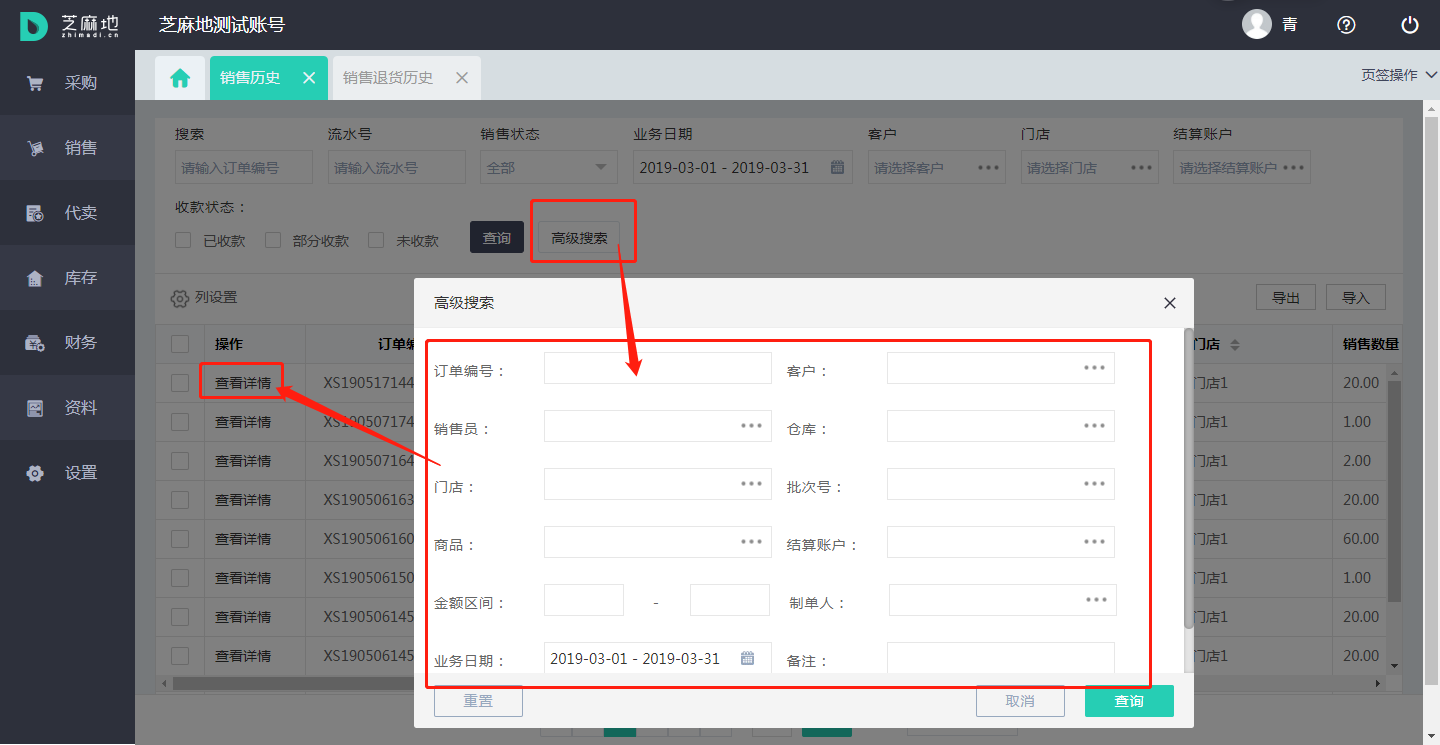
Task: Close the 销售退货历史 tab
Action: pyautogui.click(x=462, y=78)
